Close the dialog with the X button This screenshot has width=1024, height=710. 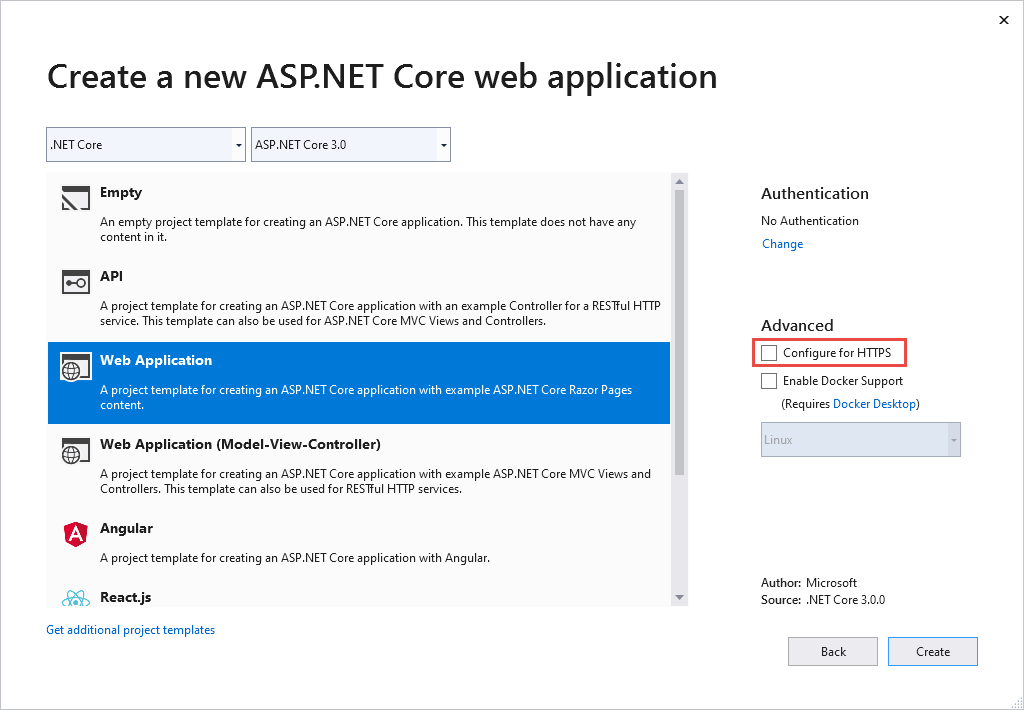(1004, 20)
